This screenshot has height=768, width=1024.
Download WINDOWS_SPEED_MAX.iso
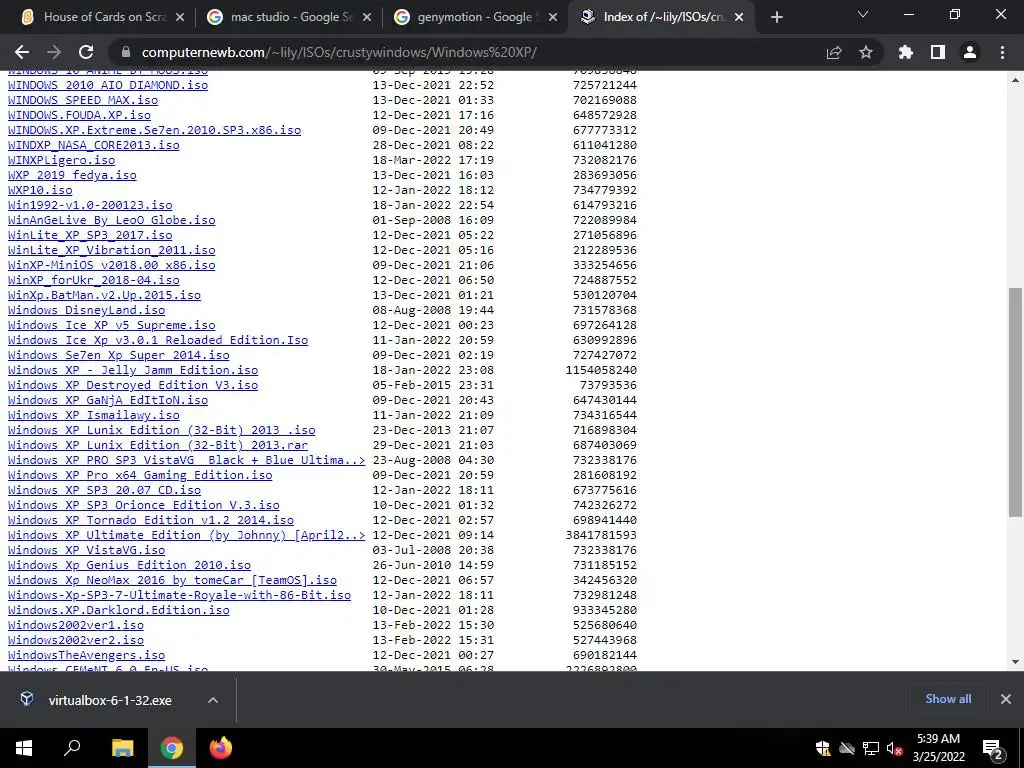click(83, 100)
